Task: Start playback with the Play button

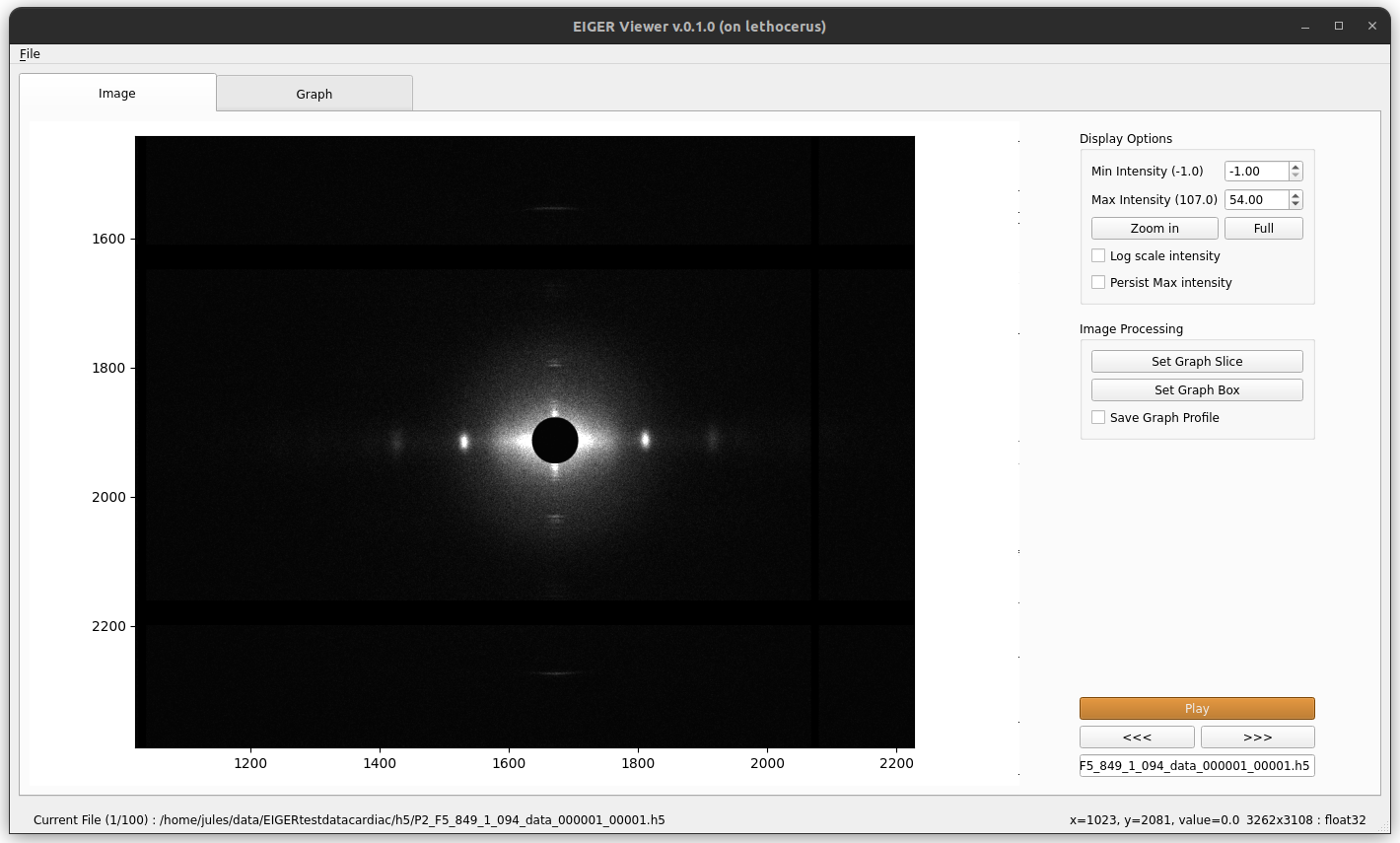Action: (x=1197, y=708)
